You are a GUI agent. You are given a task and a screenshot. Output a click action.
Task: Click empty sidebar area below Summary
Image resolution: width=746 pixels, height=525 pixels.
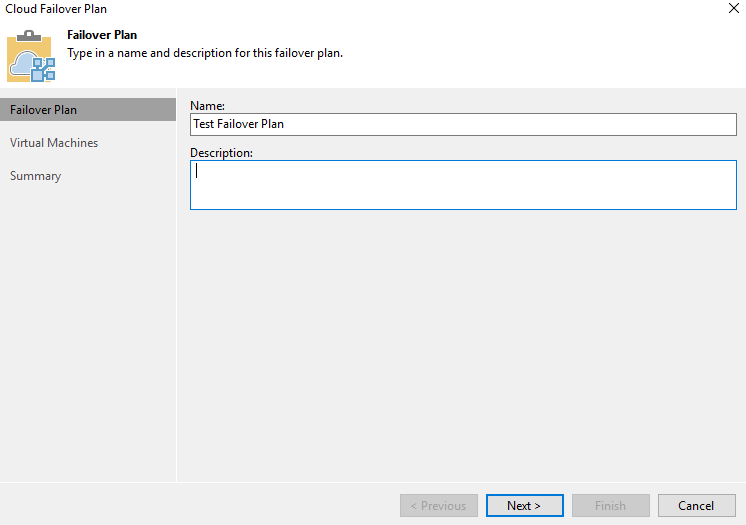point(88,330)
